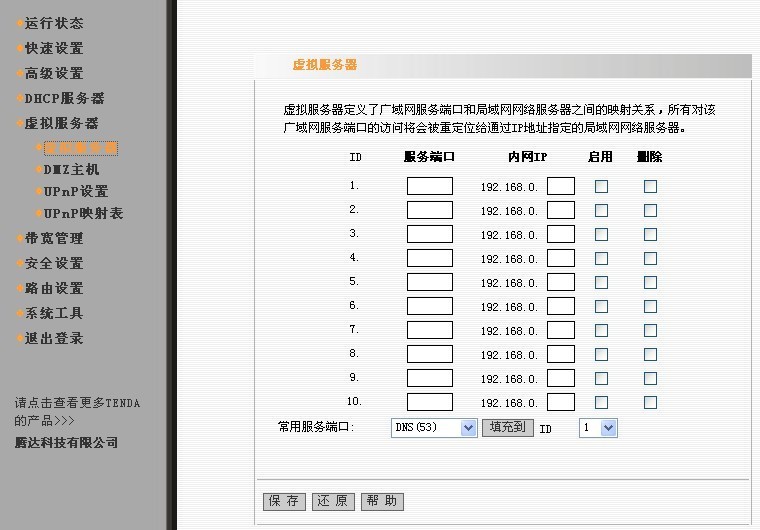Enable rule 3 with the 启用 checkbox
This screenshot has width=760, height=530.
pos(602,235)
